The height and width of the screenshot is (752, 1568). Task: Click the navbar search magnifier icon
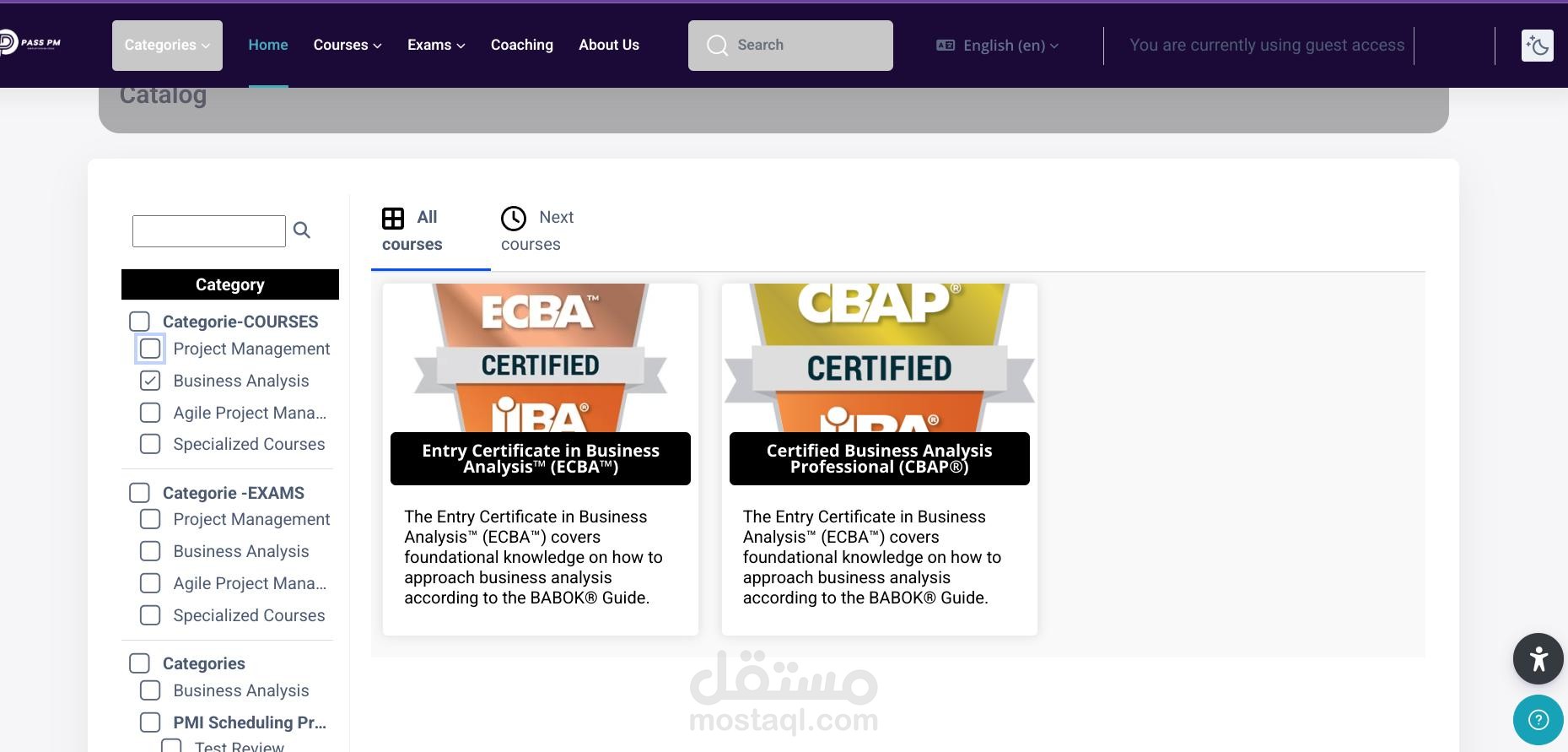(717, 46)
